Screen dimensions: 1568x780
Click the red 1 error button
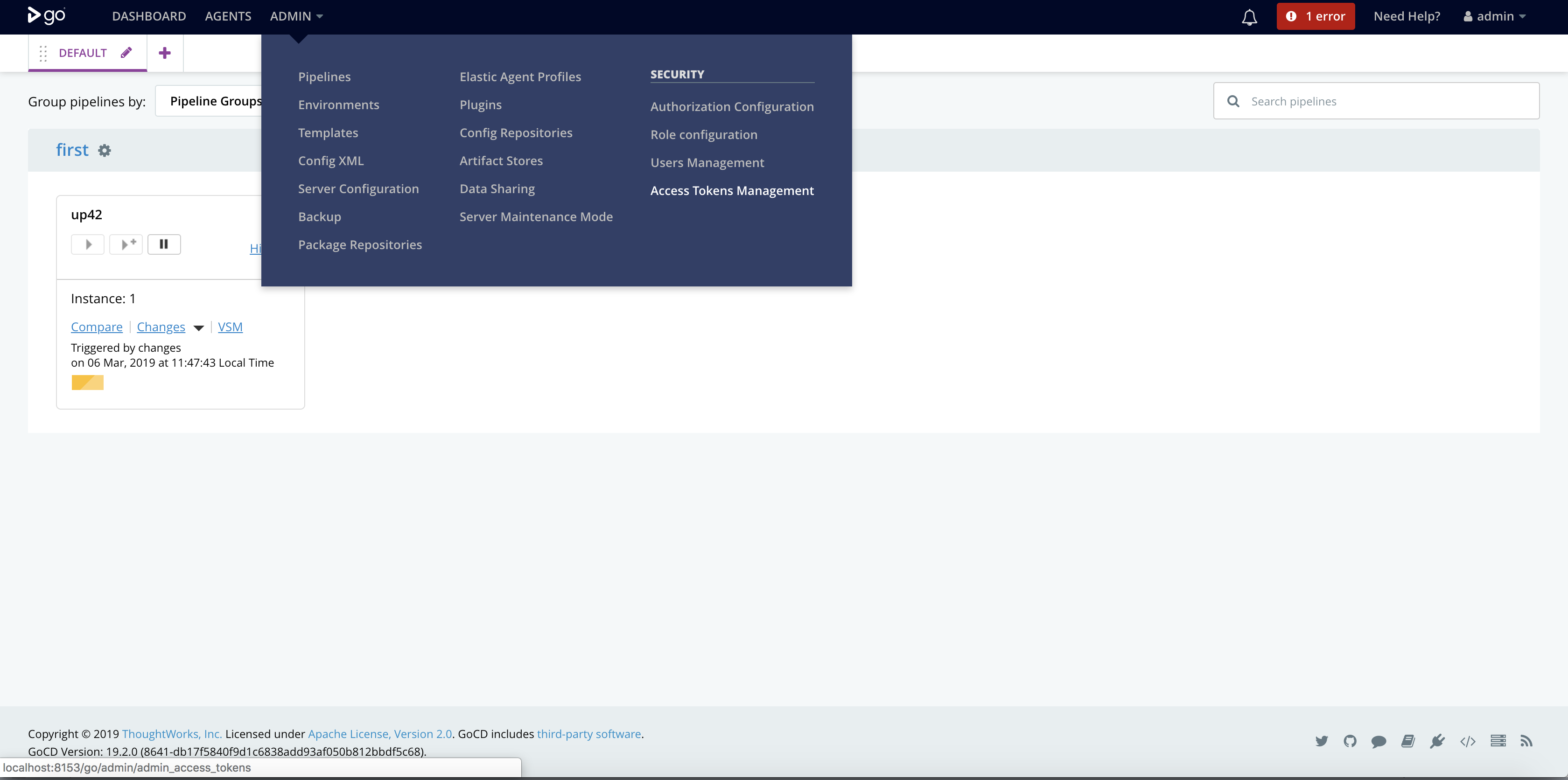pos(1316,16)
